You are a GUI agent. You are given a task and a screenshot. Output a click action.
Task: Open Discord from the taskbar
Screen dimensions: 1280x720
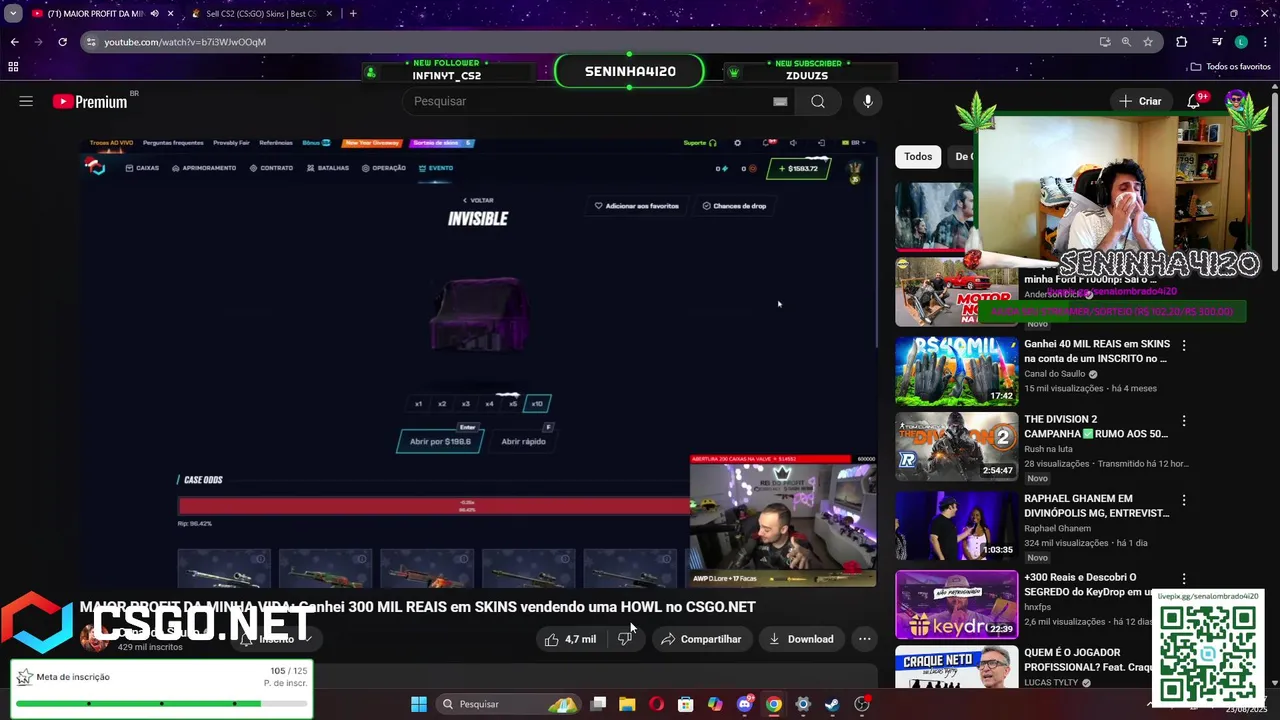pos(744,704)
